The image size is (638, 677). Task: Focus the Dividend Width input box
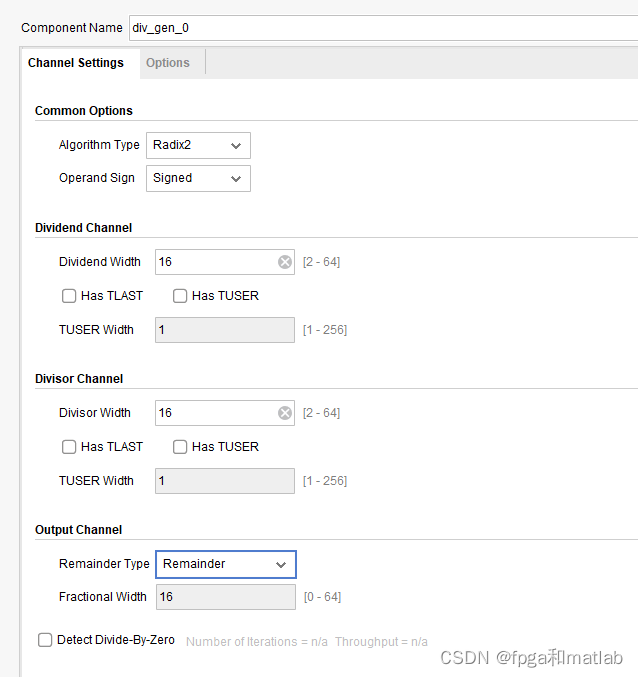[215, 262]
